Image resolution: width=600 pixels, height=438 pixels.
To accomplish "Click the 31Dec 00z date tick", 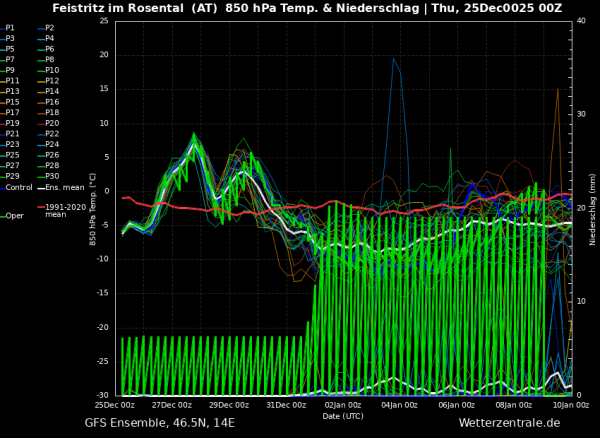I will click(286, 405).
